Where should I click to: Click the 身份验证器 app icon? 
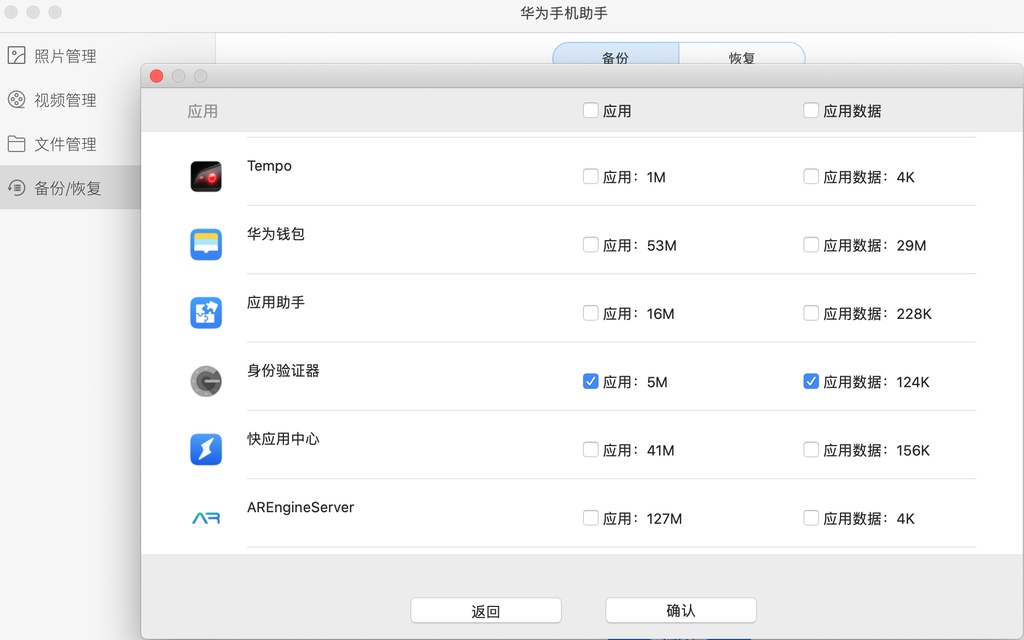tap(205, 381)
